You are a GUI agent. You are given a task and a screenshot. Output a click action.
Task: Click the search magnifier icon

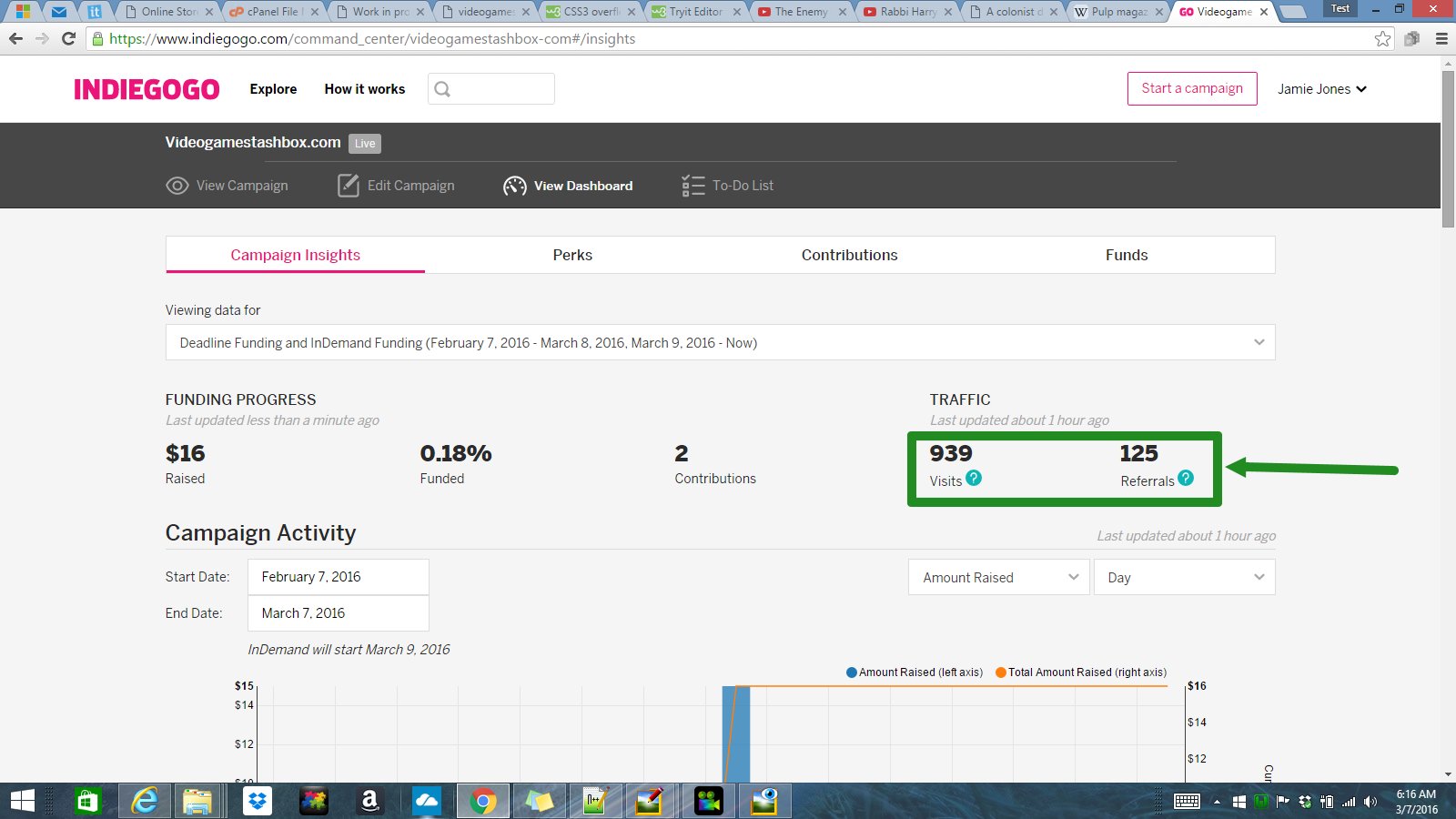(x=442, y=89)
